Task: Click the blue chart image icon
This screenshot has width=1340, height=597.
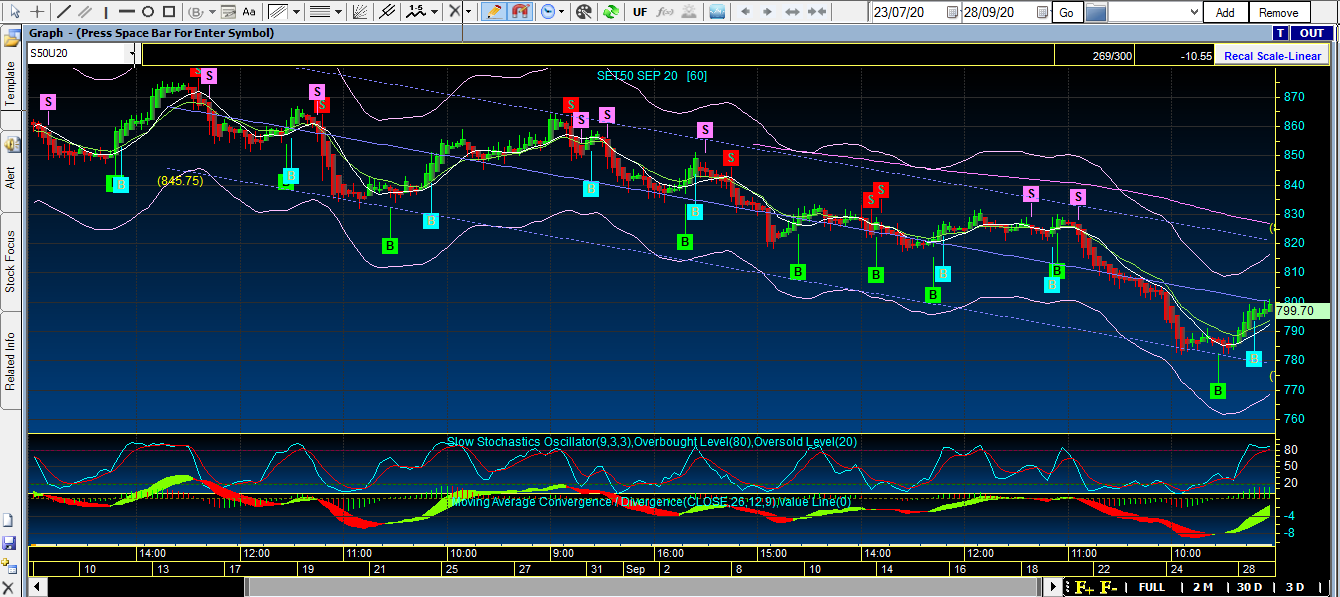Action: click(x=717, y=12)
